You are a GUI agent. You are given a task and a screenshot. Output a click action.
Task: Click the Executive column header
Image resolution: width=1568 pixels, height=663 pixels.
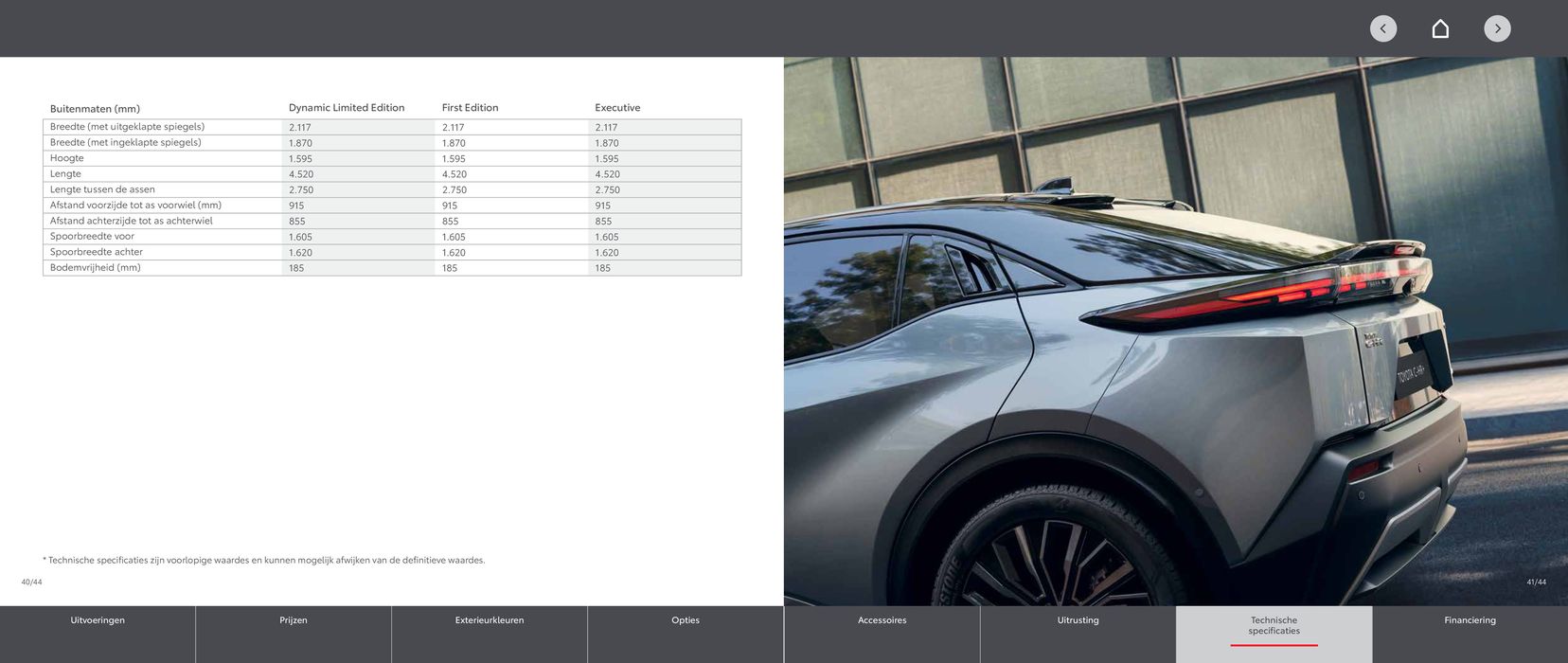pyautogui.click(x=617, y=108)
